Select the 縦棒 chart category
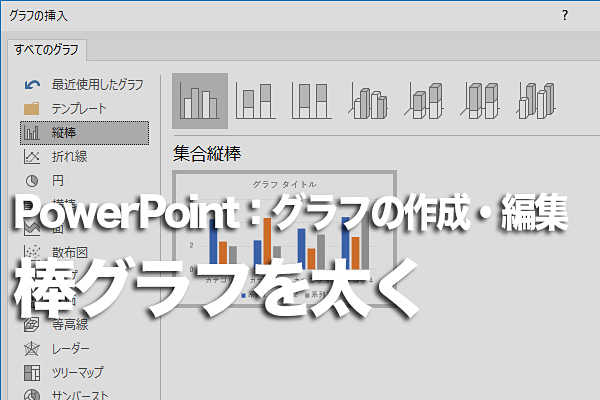600x400 pixels. pyautogui.click(x=84, y=133)
